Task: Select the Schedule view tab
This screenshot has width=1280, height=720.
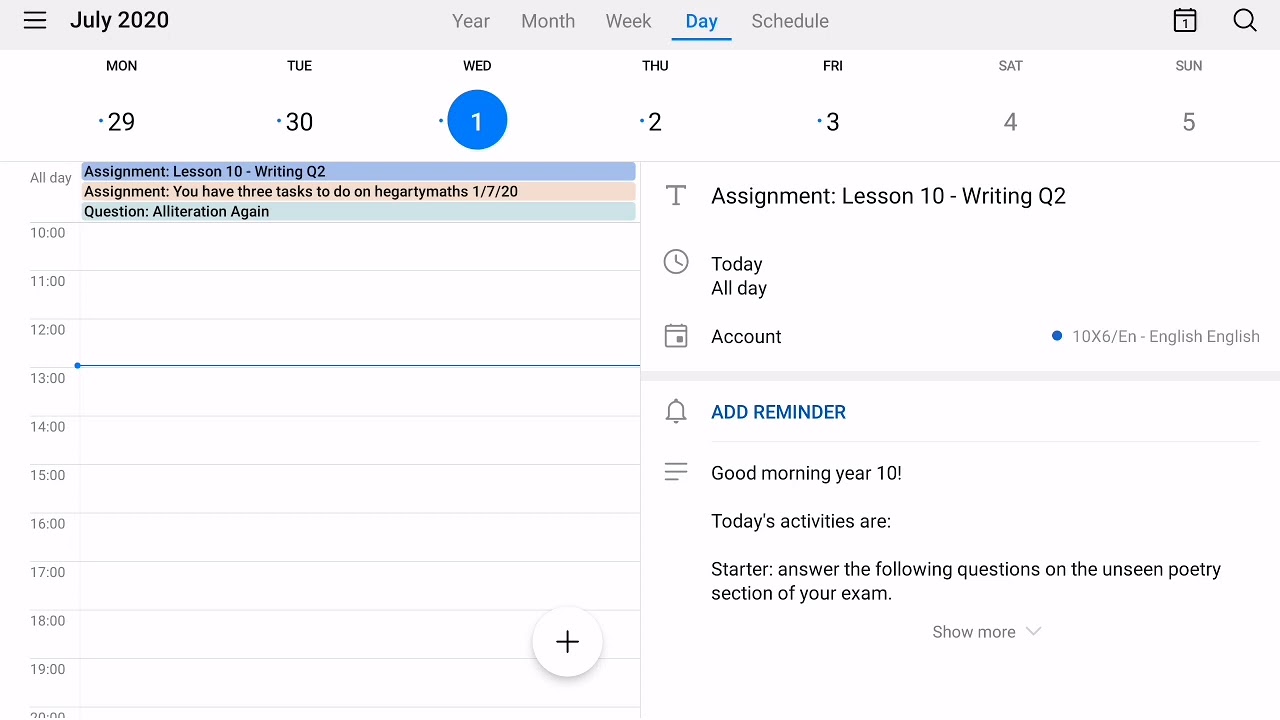Action: coord(790,21)
